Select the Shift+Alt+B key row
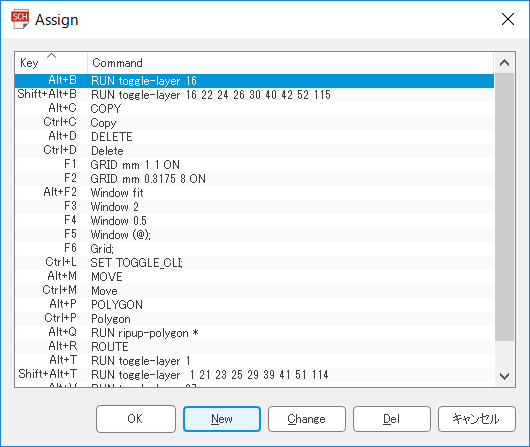 254,95
